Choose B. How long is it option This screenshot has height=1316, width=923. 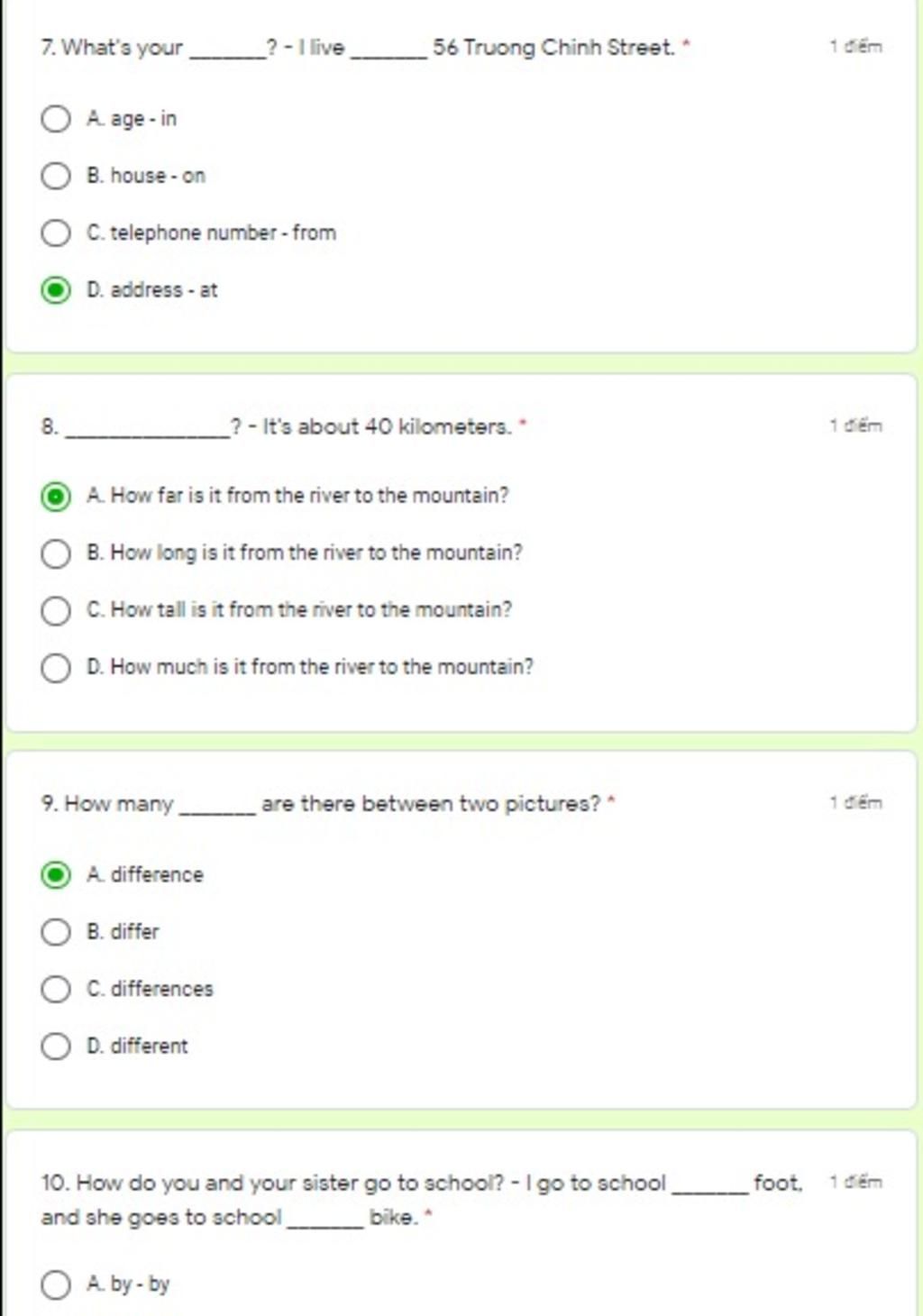(56, 553)
